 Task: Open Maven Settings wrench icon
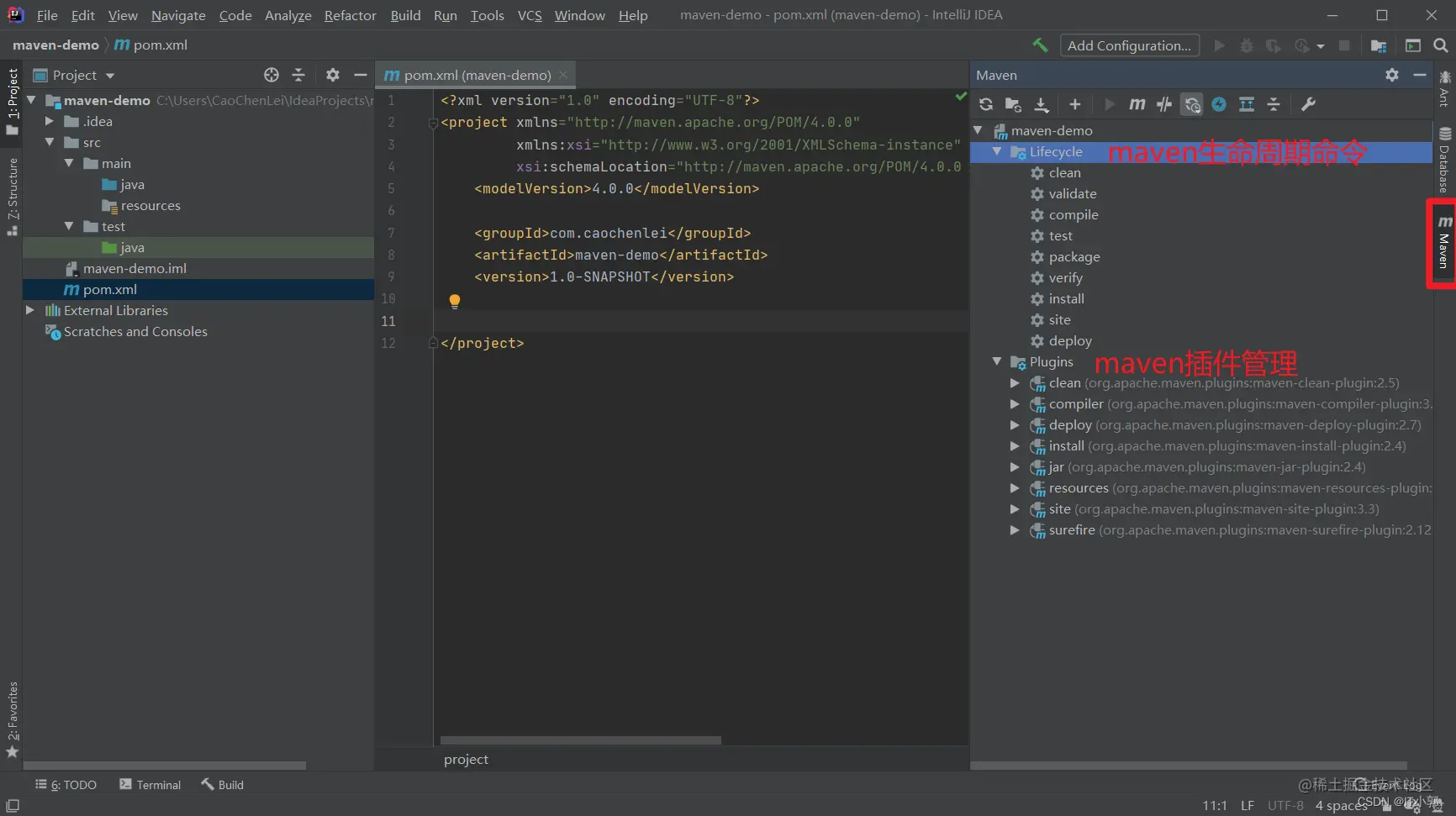tap(1308, 104)
